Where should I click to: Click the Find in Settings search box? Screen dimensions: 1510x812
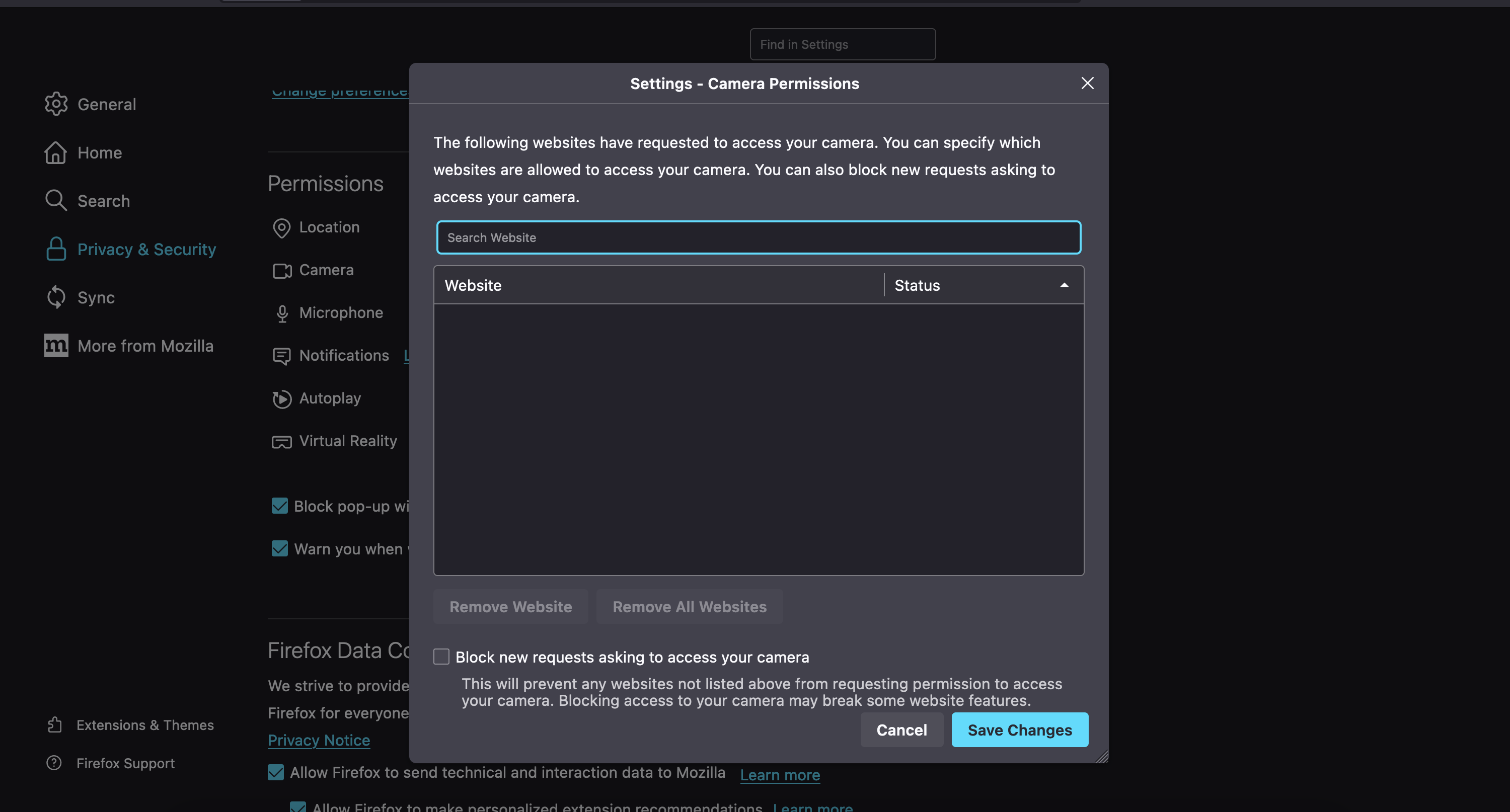click(843, 45)
